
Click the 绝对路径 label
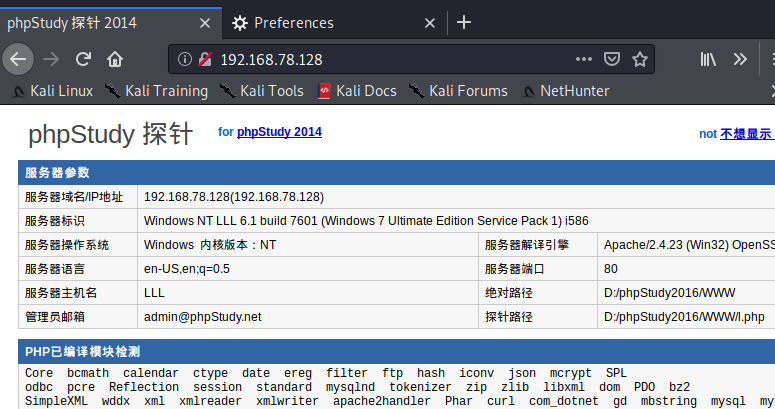point(509,293)
